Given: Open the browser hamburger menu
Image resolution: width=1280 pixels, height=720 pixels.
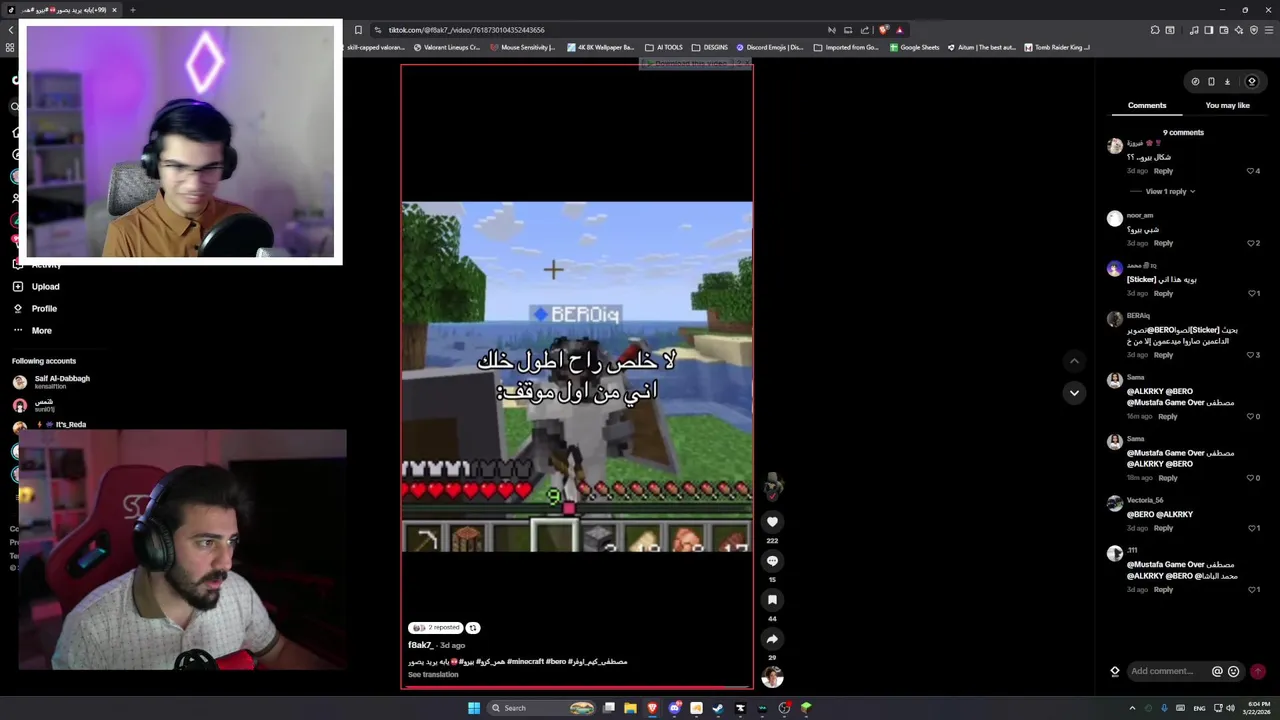Looking at the screenshot, I should (x=1269, y=30).
